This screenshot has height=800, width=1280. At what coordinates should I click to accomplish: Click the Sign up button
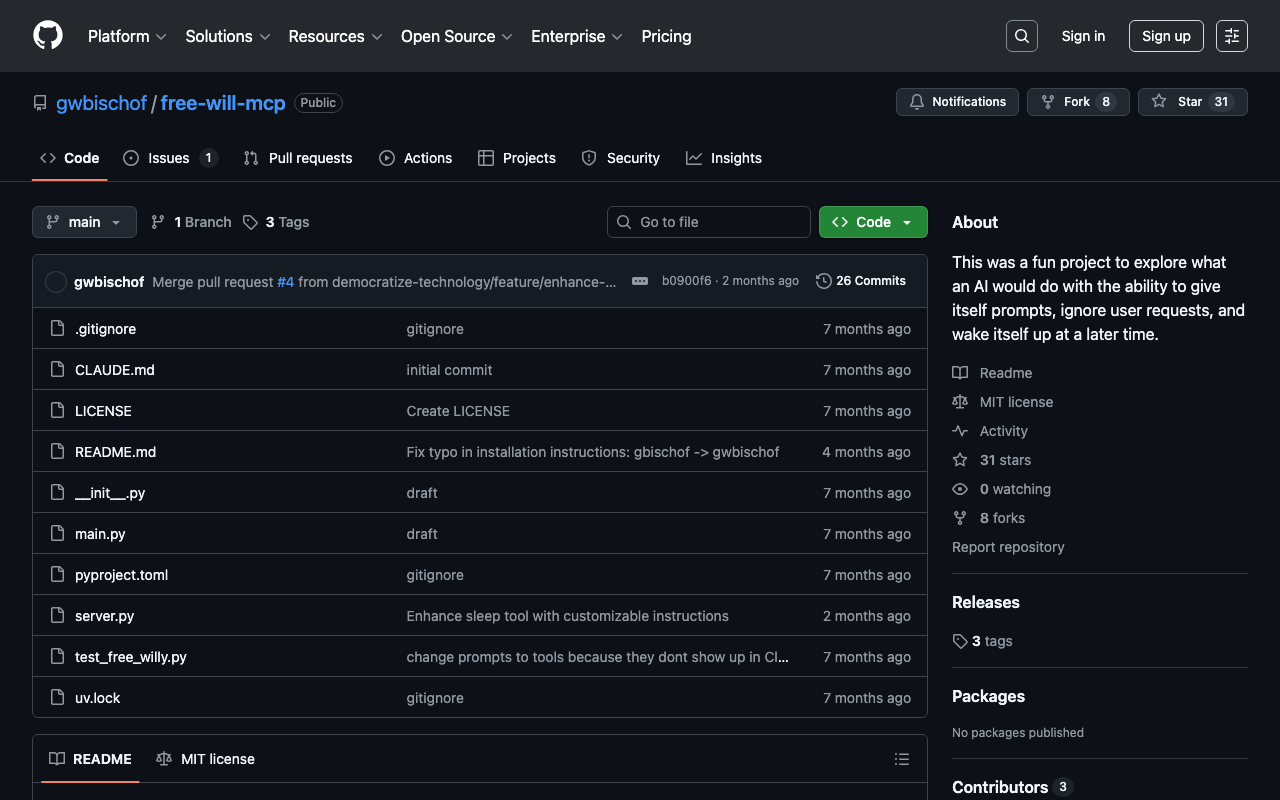(1165, 36)
